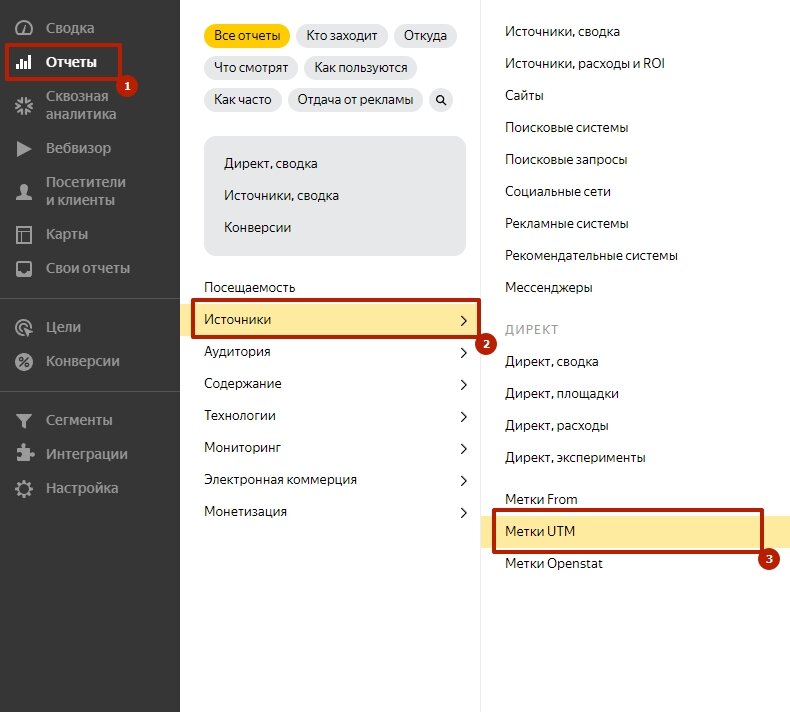Click the Вебвизор play icon
The image size is (790, 712).
[x=24, y=149]
